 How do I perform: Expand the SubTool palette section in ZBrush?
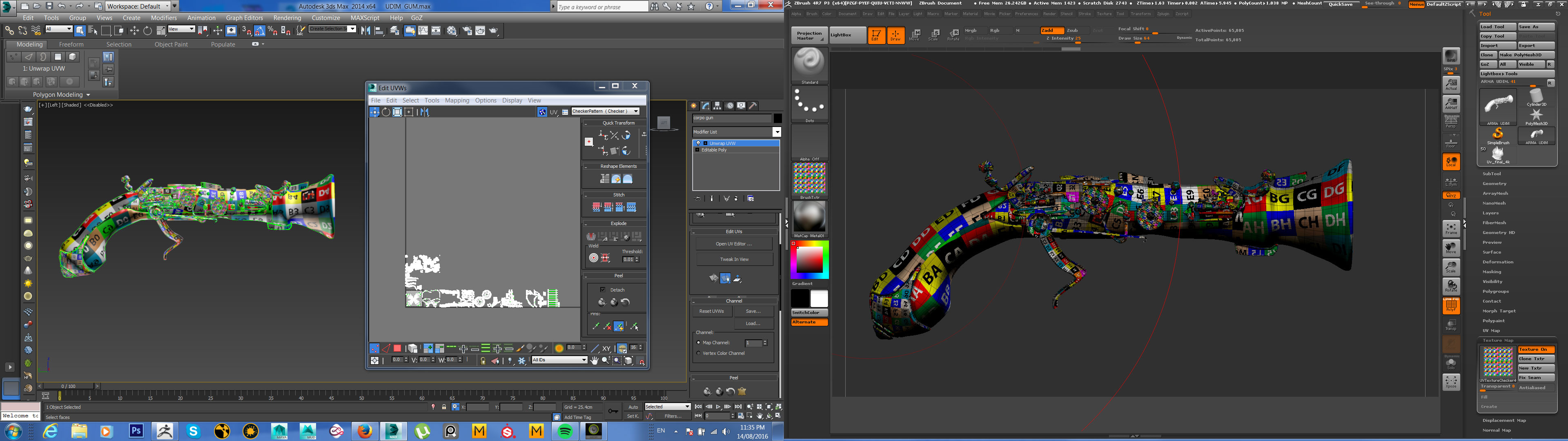1491,174
